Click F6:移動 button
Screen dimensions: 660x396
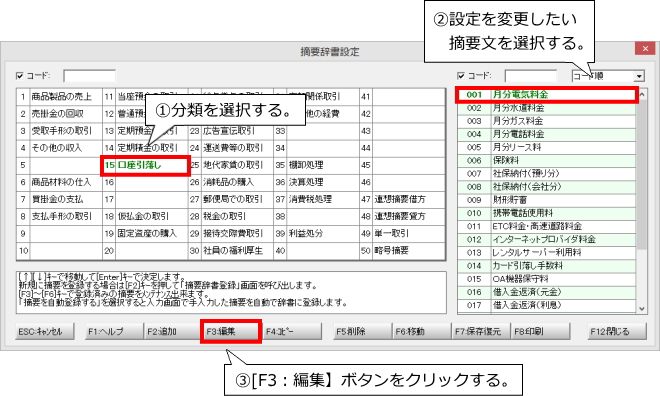pos(422,331)
